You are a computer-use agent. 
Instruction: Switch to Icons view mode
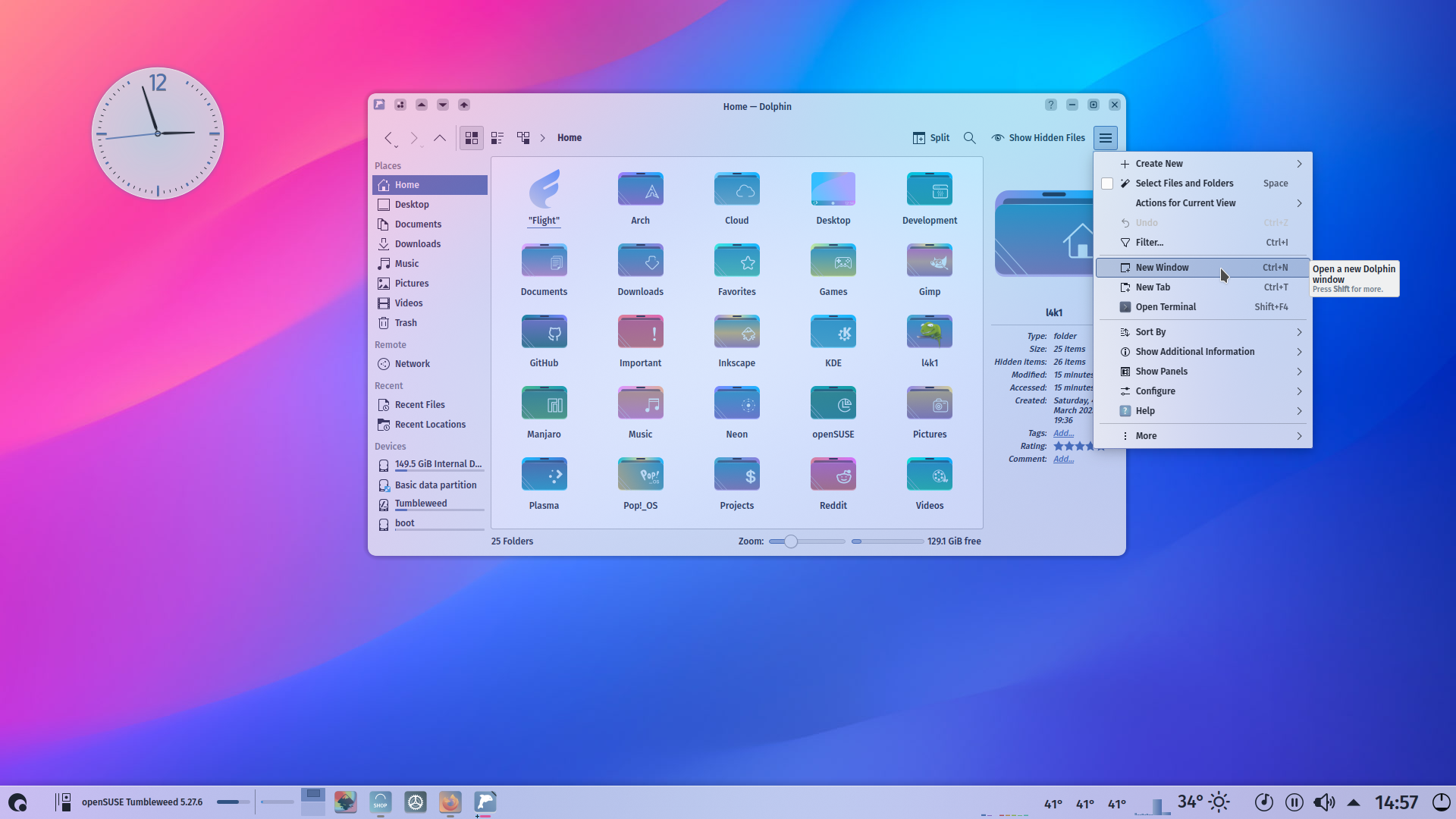click(472, 138)
